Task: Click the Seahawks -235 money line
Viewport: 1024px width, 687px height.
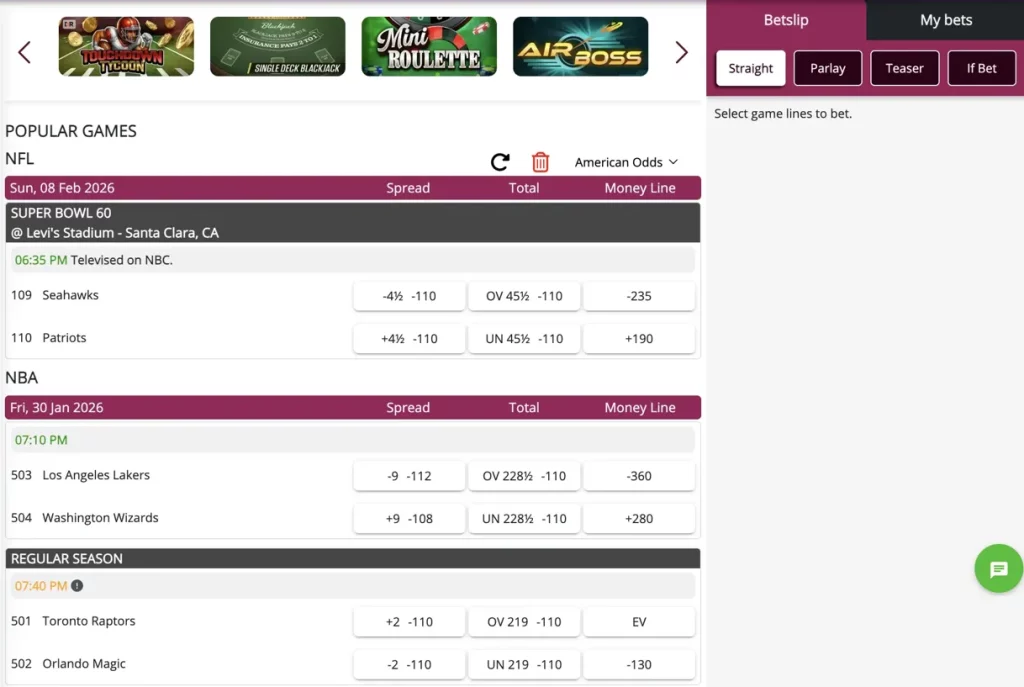Action: click(x=639, y=296)
